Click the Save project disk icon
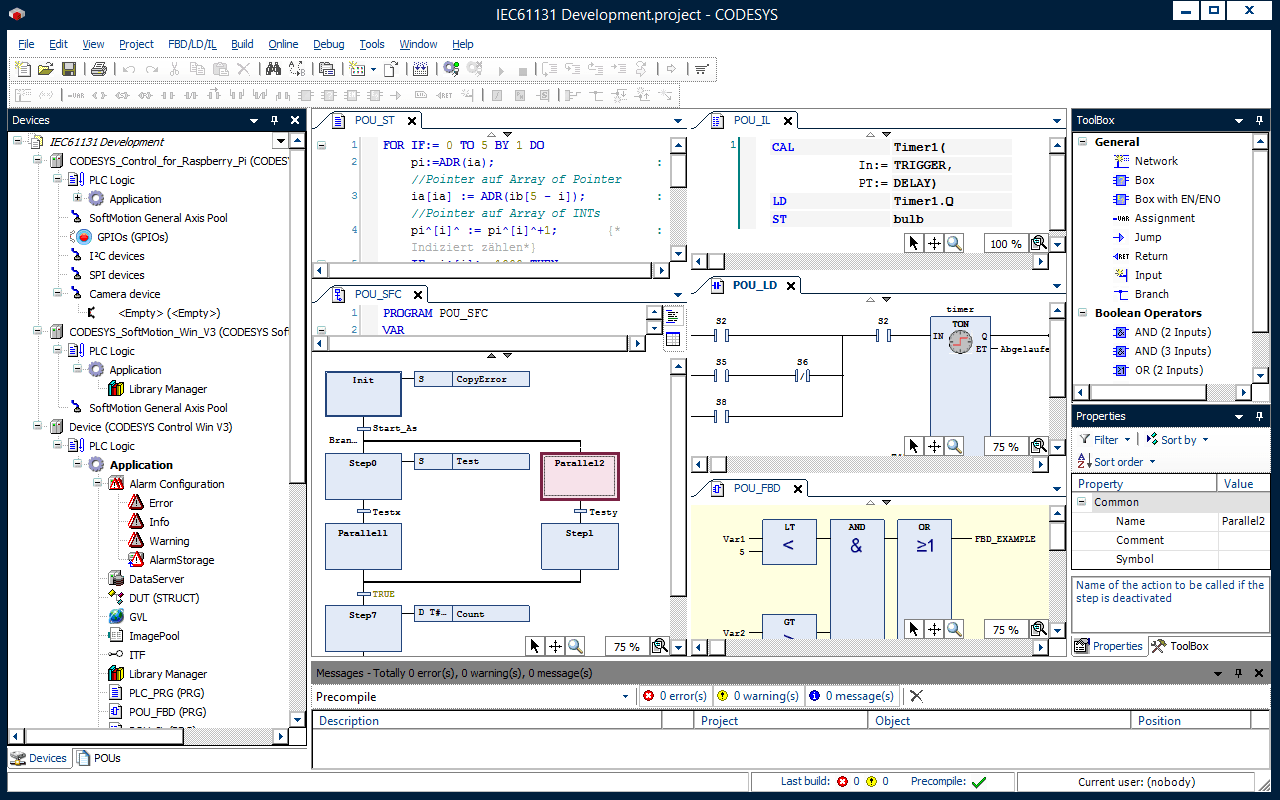The height and width of the screenshot is (800, 1280). click(69, 69)
